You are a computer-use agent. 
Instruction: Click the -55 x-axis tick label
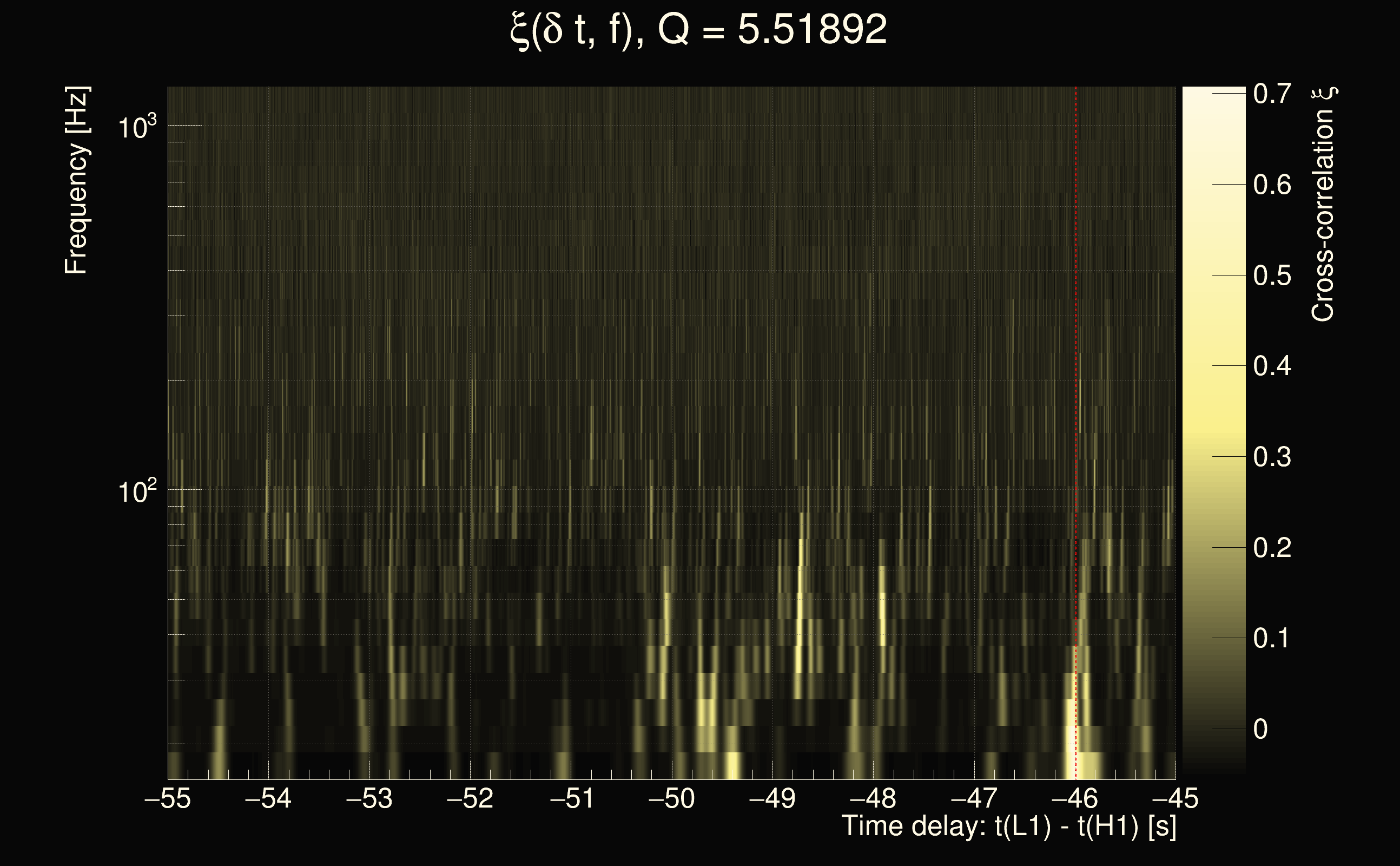167,798
